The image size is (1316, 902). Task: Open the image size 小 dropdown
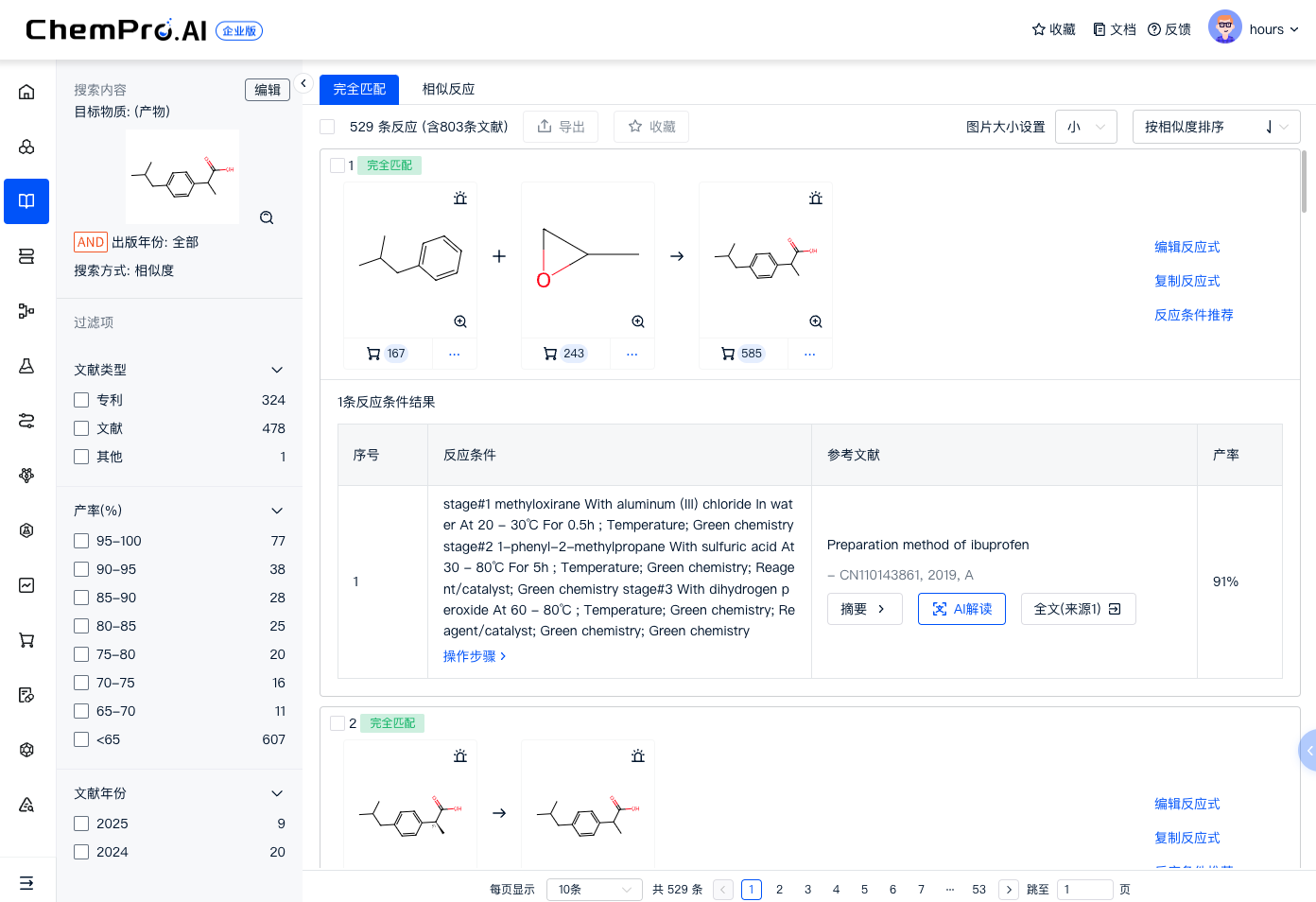tap(1085, 126)
